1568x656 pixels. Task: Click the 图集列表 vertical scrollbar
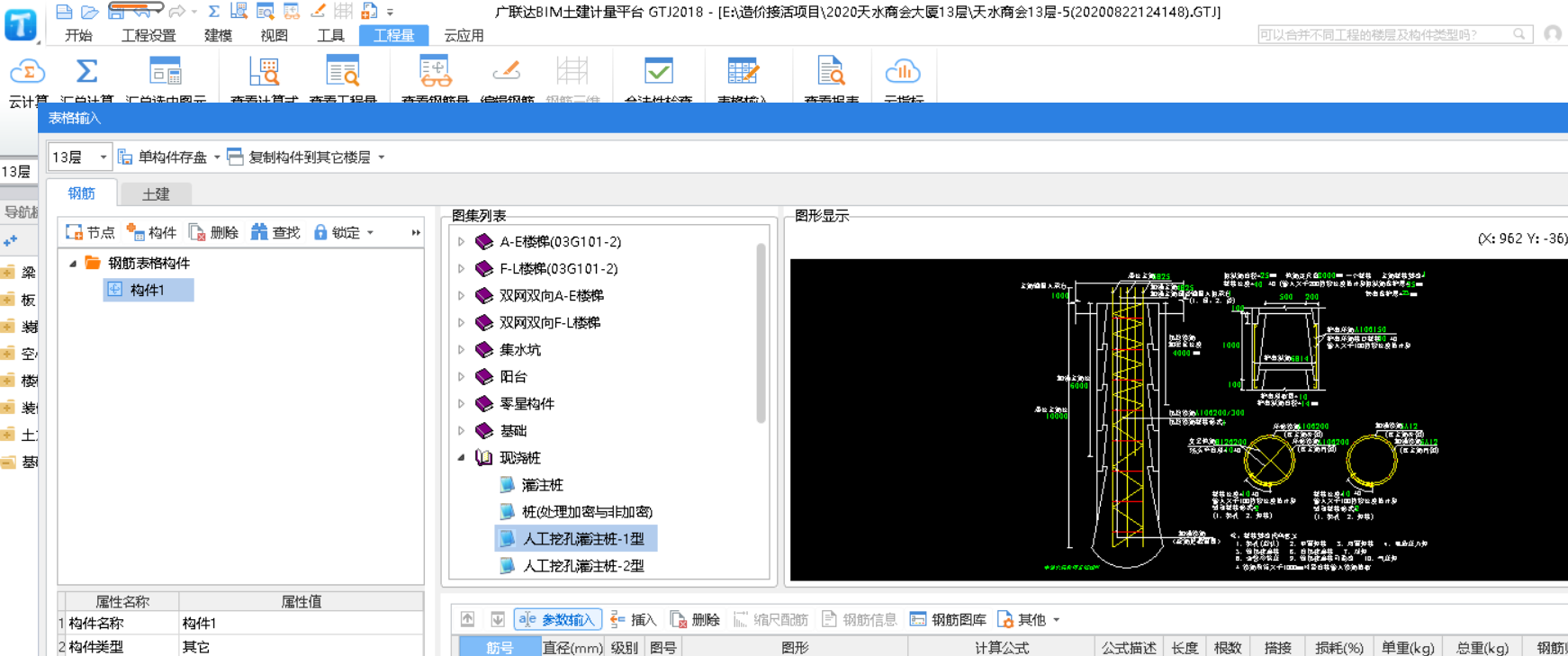(761, 333)
